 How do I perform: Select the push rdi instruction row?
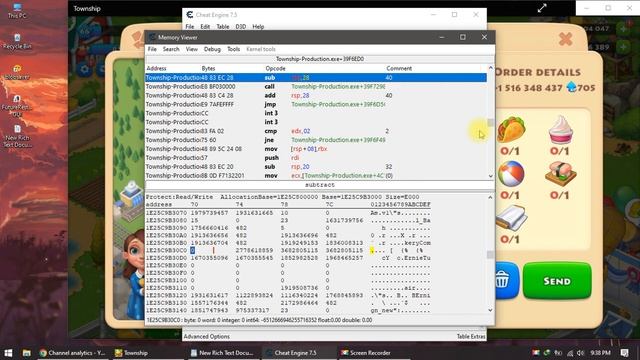point(316,158)
